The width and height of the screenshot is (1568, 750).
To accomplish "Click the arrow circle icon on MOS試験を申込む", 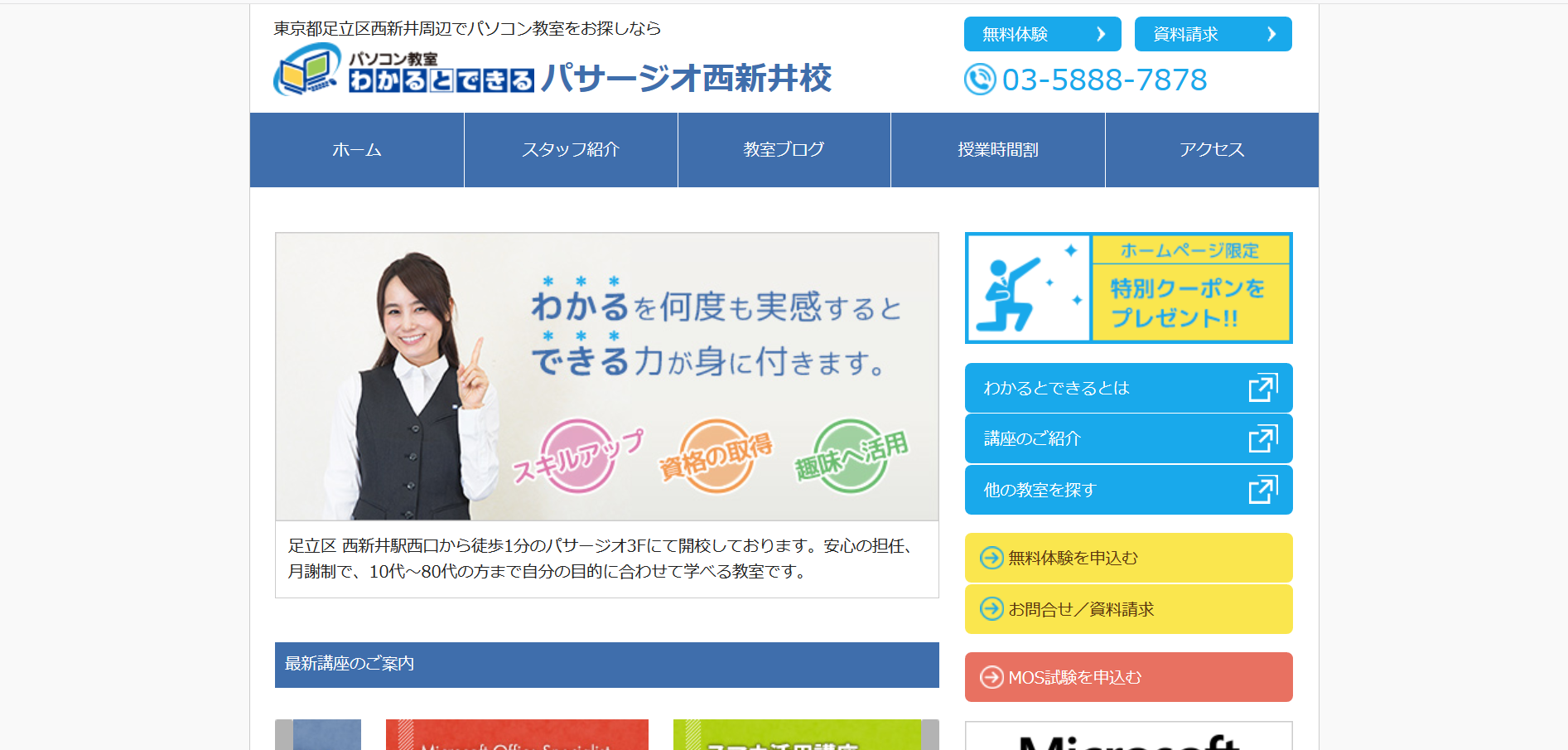I will 991,677.
